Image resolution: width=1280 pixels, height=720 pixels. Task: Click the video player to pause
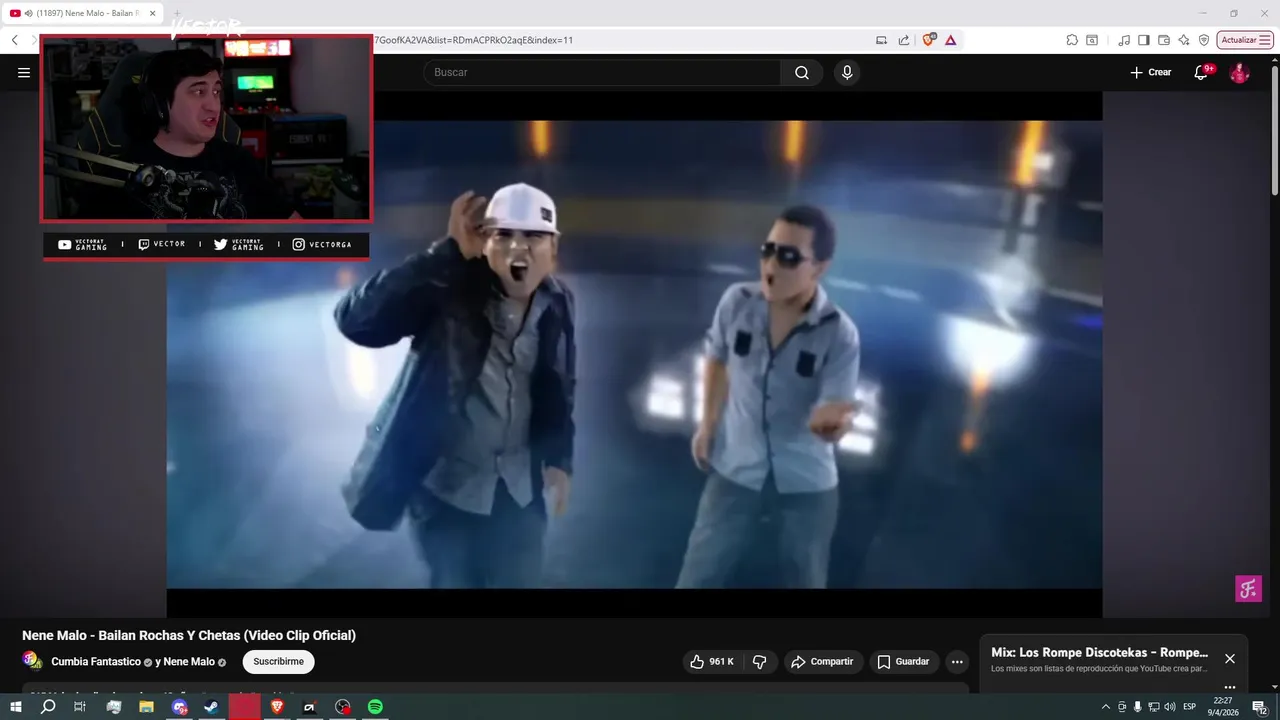point(634,354)
